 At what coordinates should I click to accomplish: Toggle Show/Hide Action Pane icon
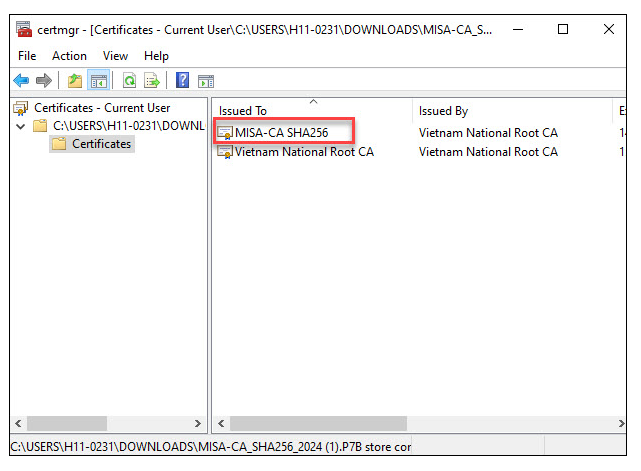coord(206,81)
